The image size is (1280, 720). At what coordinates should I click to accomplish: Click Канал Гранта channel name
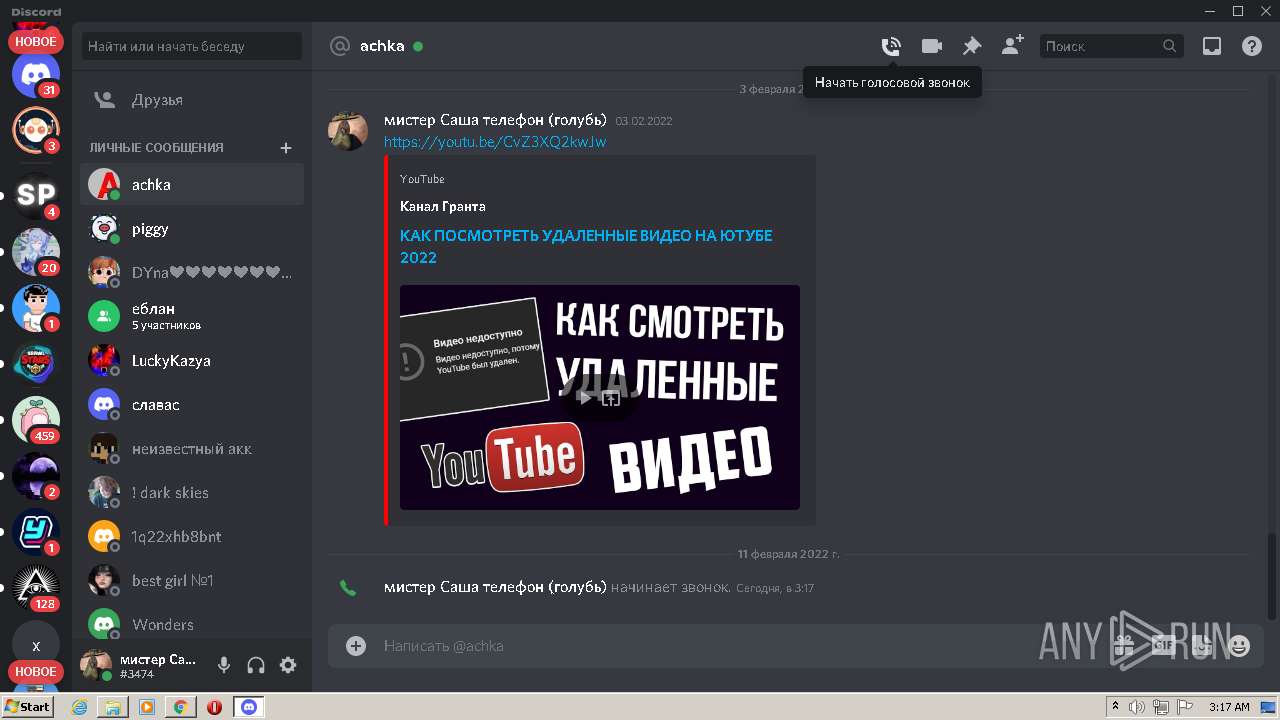[443, 206]
